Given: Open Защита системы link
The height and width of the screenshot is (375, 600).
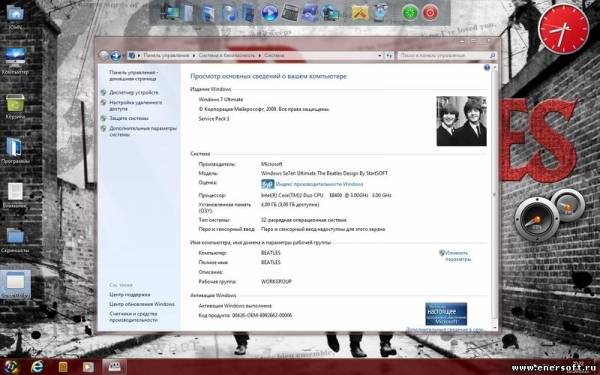Looking at the screenshot, I should [x=129, y=118].
